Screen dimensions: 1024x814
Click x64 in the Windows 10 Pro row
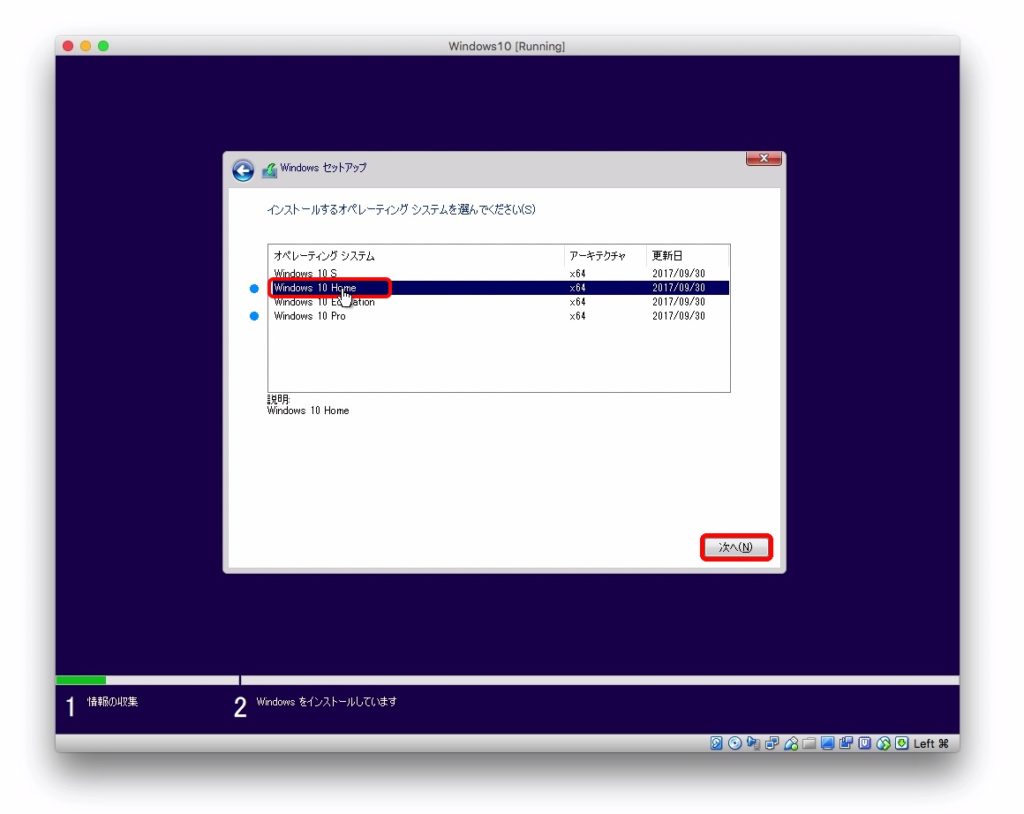(577, 316)
